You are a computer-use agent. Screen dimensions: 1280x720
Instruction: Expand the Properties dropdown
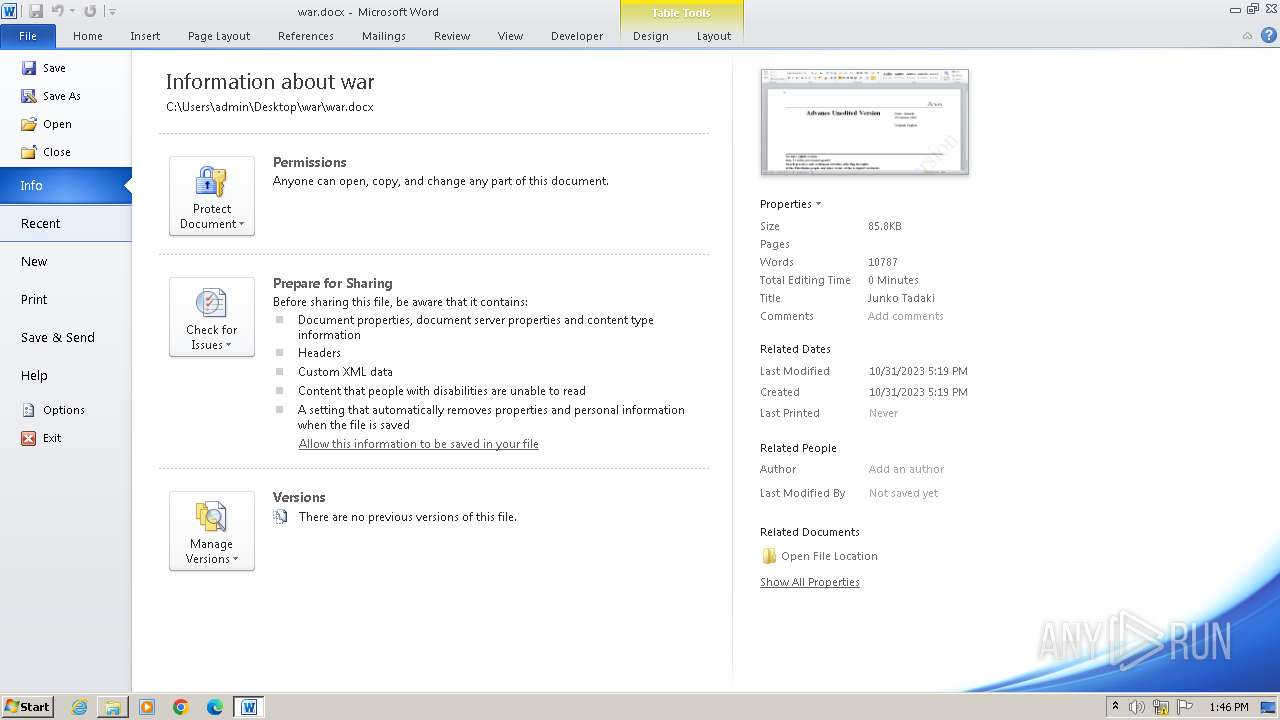pyautogui.click(x=790, y=204)
